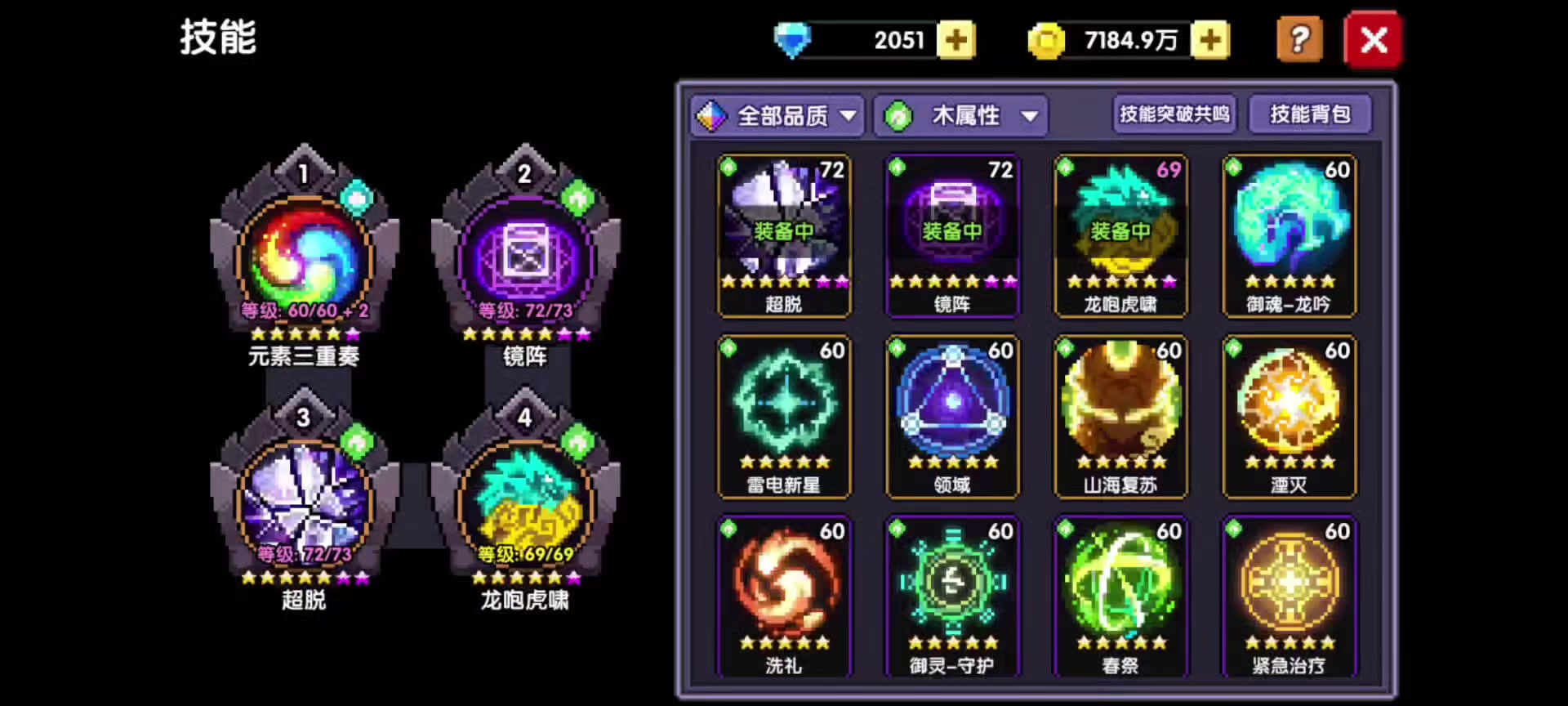Open the 技能背包 skill bag tab
The height and width of the screenshot is (706, 1568).
[1310, 114]
